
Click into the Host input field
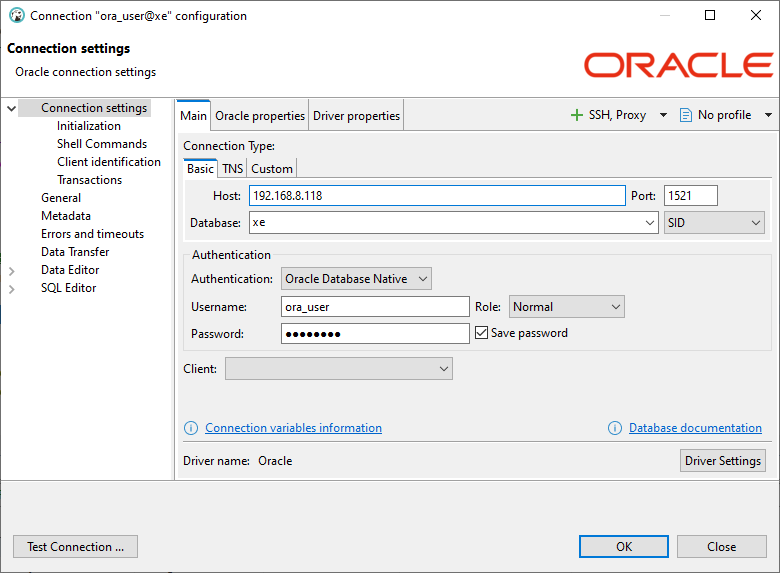coord(436,196)
